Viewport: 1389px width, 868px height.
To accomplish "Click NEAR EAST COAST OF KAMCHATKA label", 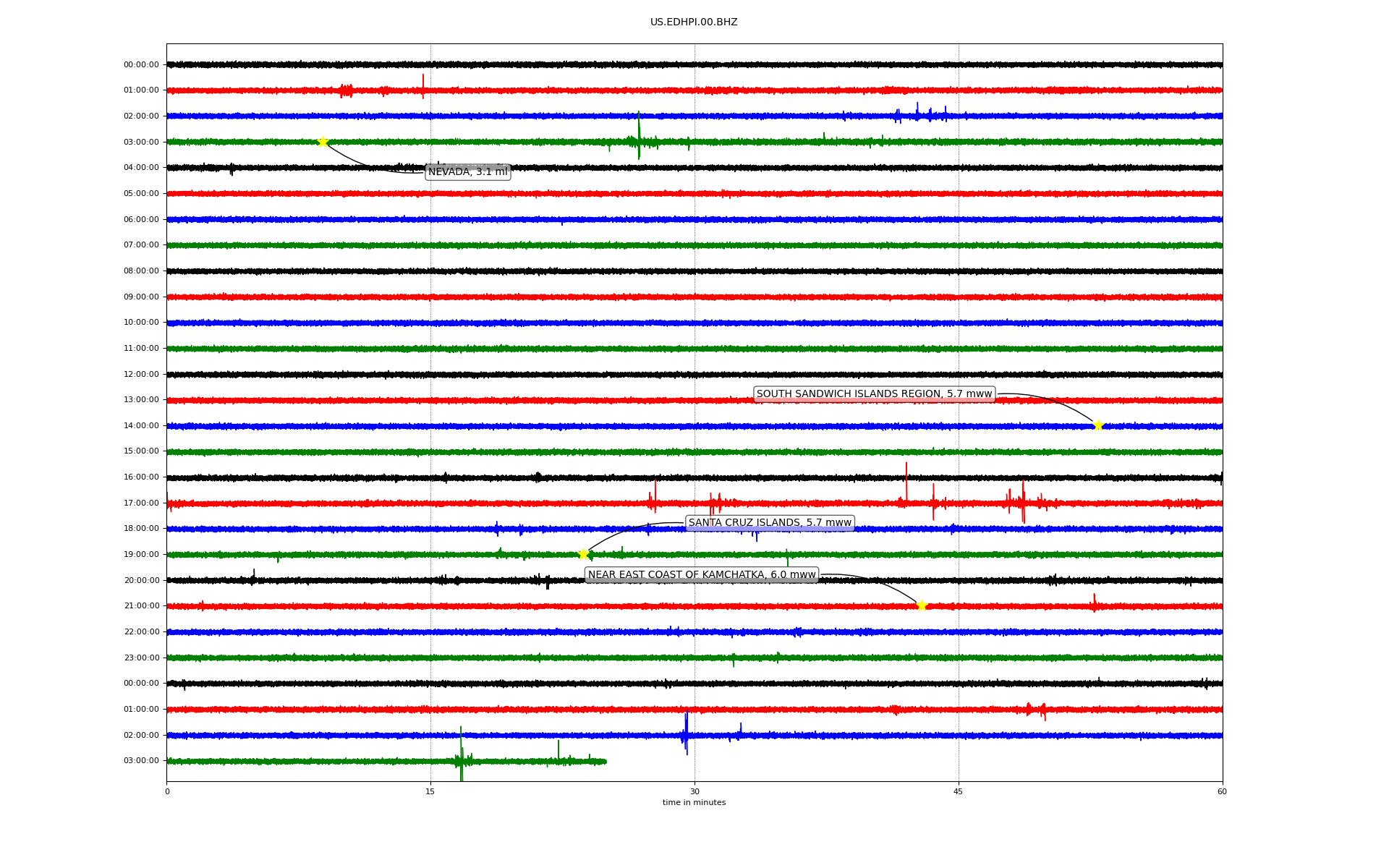I will pyautogui.click(x=701, y=575).
